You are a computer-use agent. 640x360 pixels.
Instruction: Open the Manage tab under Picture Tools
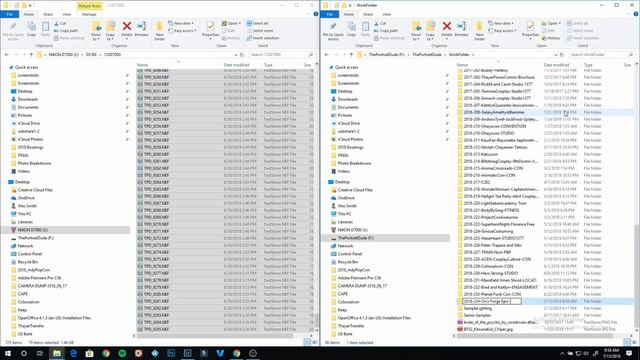pos(89,14)
